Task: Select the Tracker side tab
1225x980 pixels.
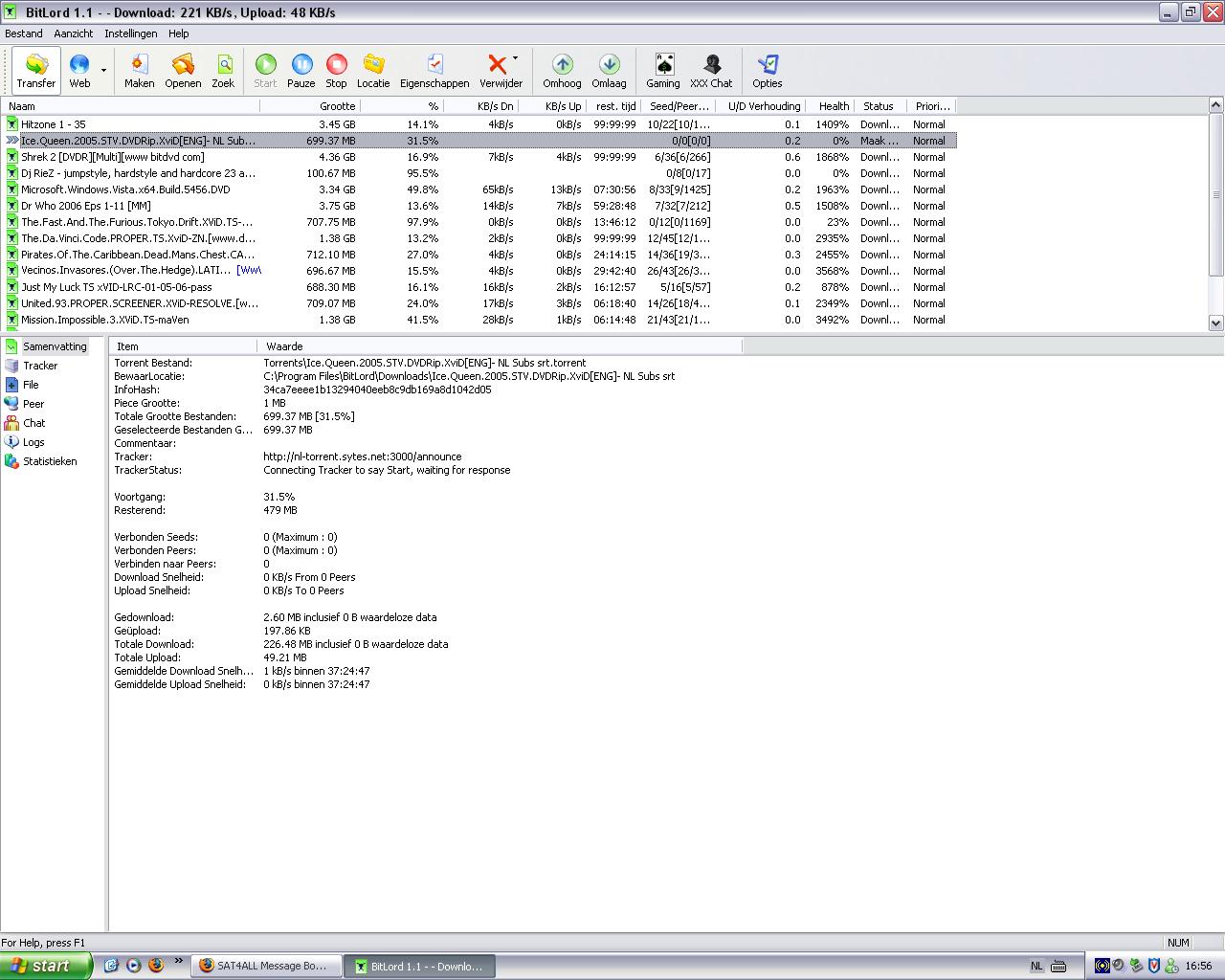Action: click(x=32, y=366)
